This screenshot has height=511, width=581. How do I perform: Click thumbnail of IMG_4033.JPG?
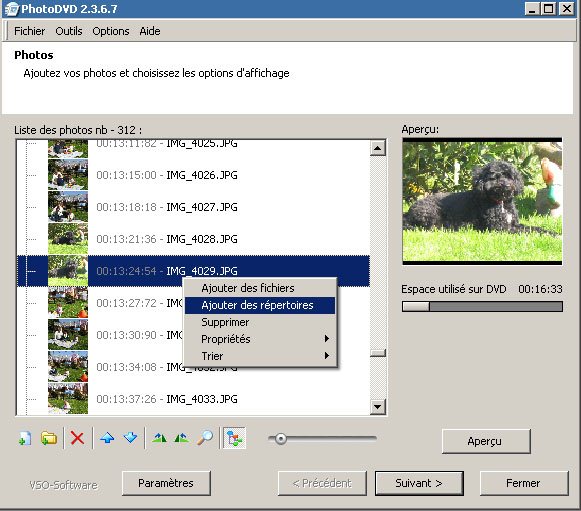click(x=68, y=399)
